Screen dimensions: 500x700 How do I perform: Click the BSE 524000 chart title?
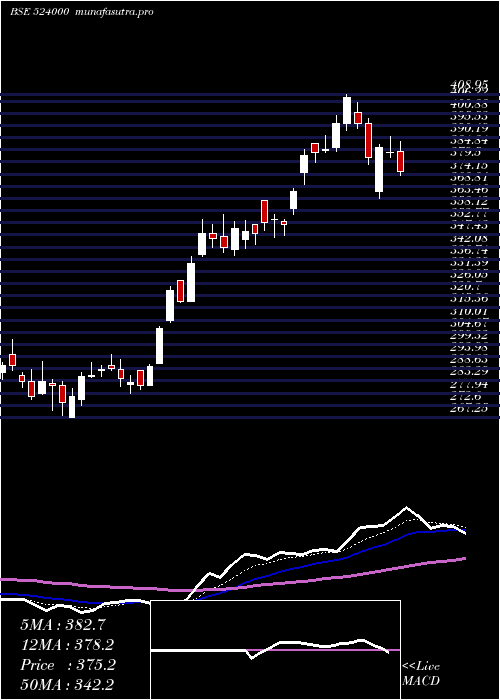tap(39, 12)
